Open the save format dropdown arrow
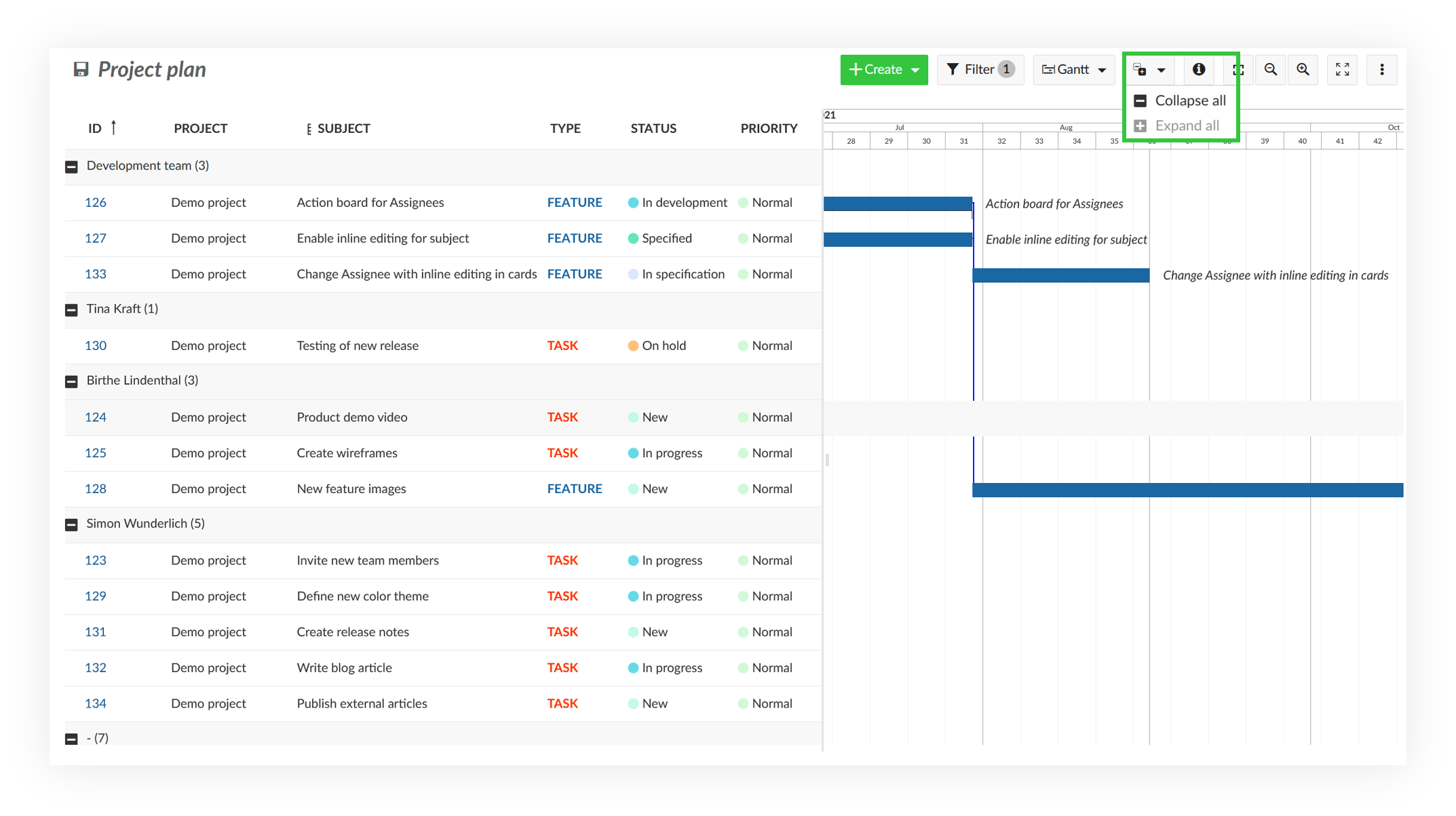Screen dimensions: 1456x816 1160,69
